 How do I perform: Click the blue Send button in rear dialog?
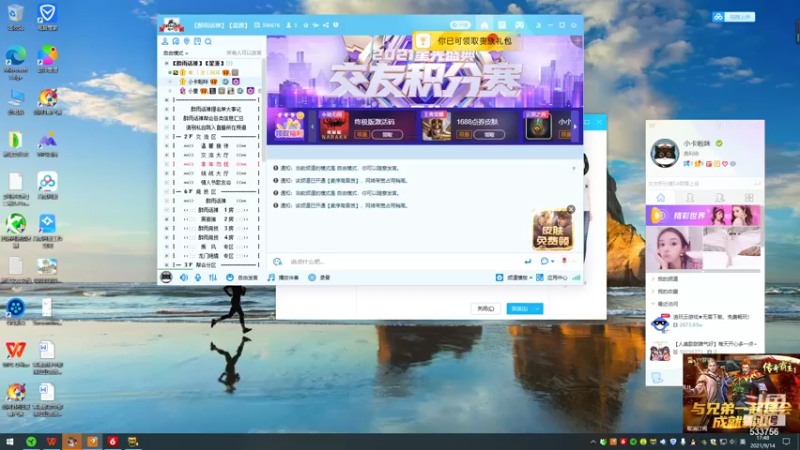coord(519,309)
